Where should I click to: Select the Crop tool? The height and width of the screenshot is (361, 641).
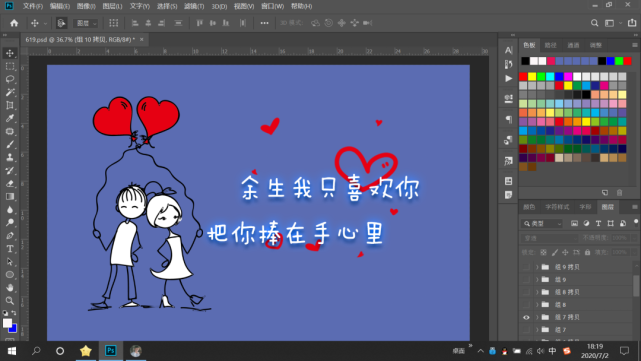10,105
